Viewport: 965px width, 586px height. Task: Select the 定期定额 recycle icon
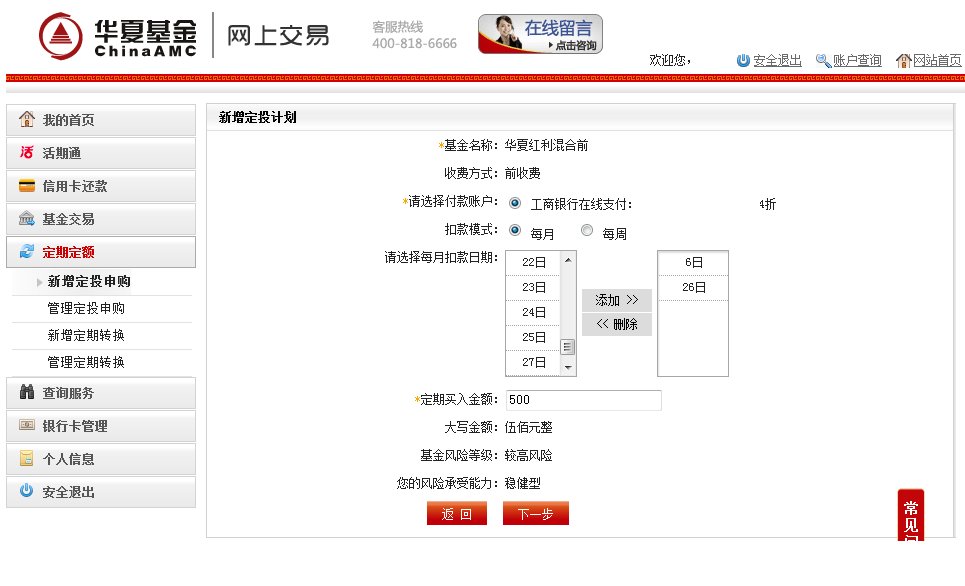[27, 252]
